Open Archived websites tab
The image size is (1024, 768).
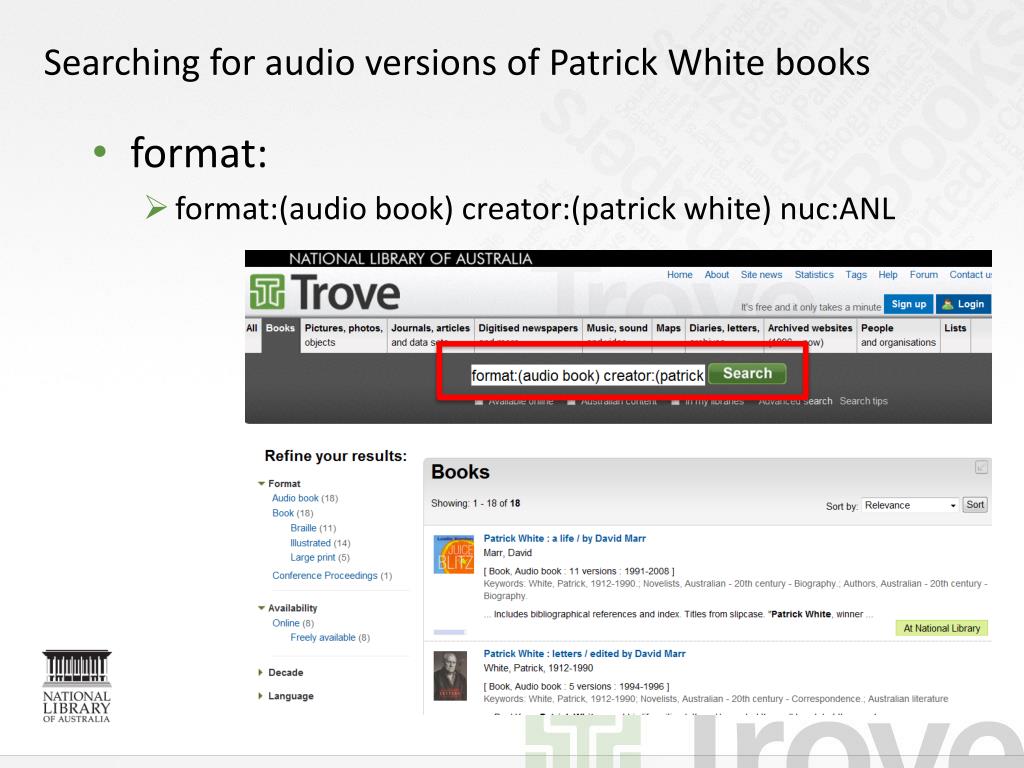point(810,336)
